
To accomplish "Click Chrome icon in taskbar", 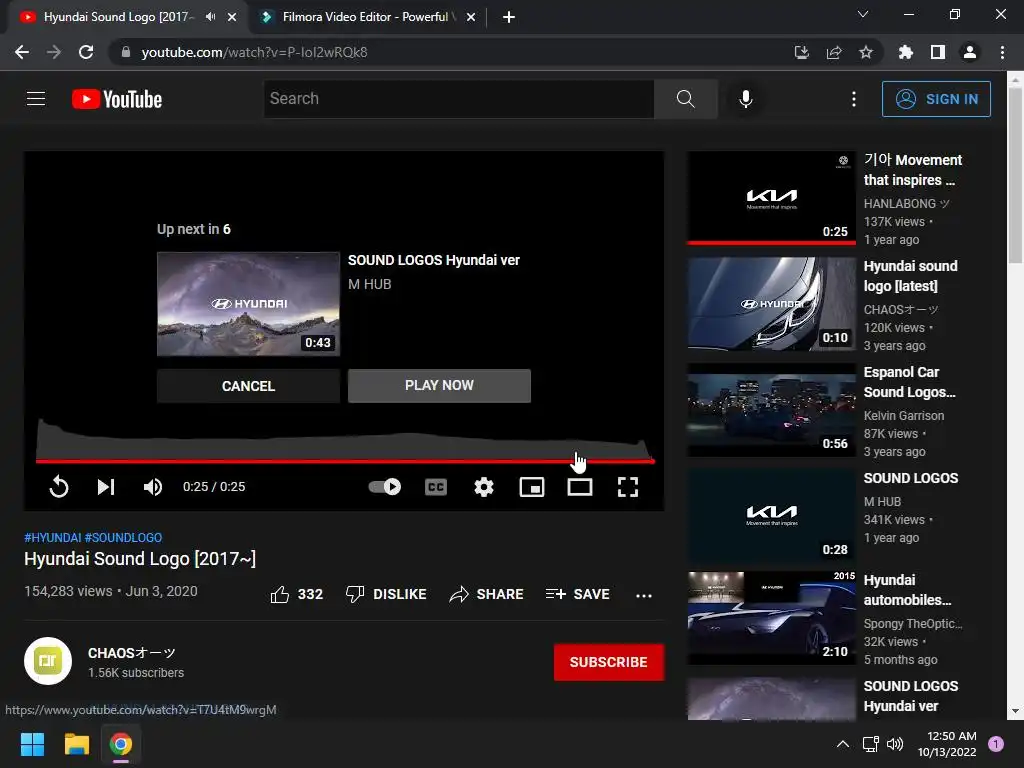I will coord(121,744).
